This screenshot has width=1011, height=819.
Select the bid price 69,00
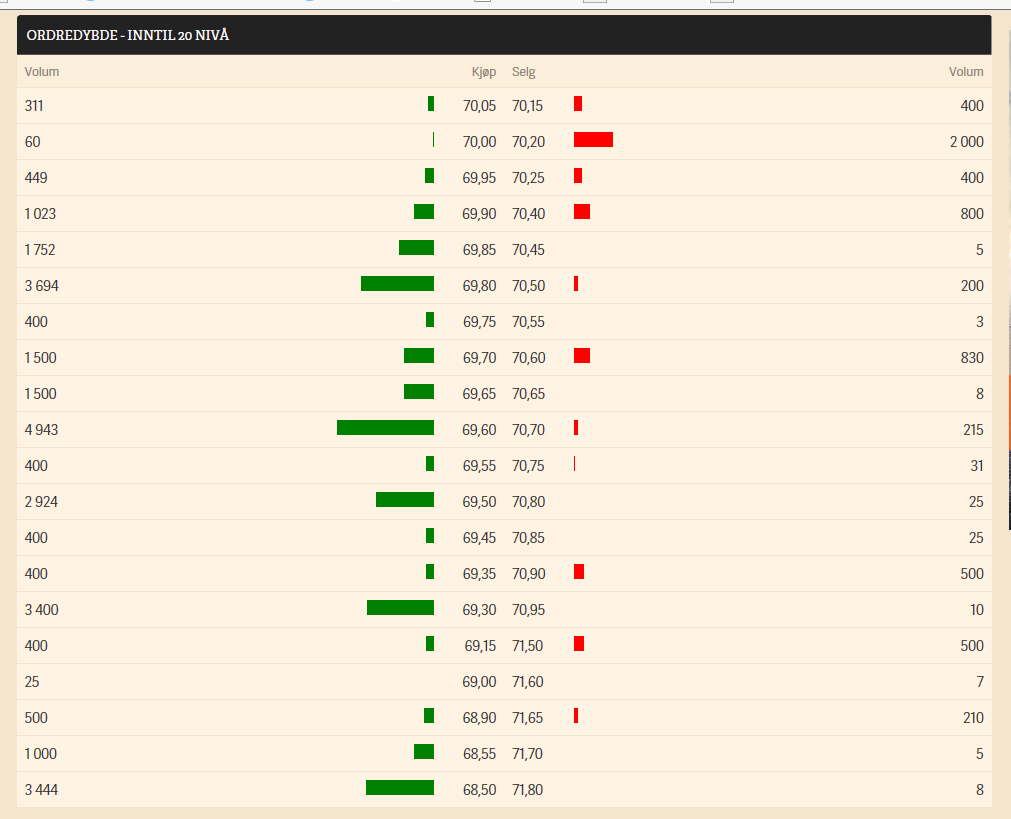[479, 682]
